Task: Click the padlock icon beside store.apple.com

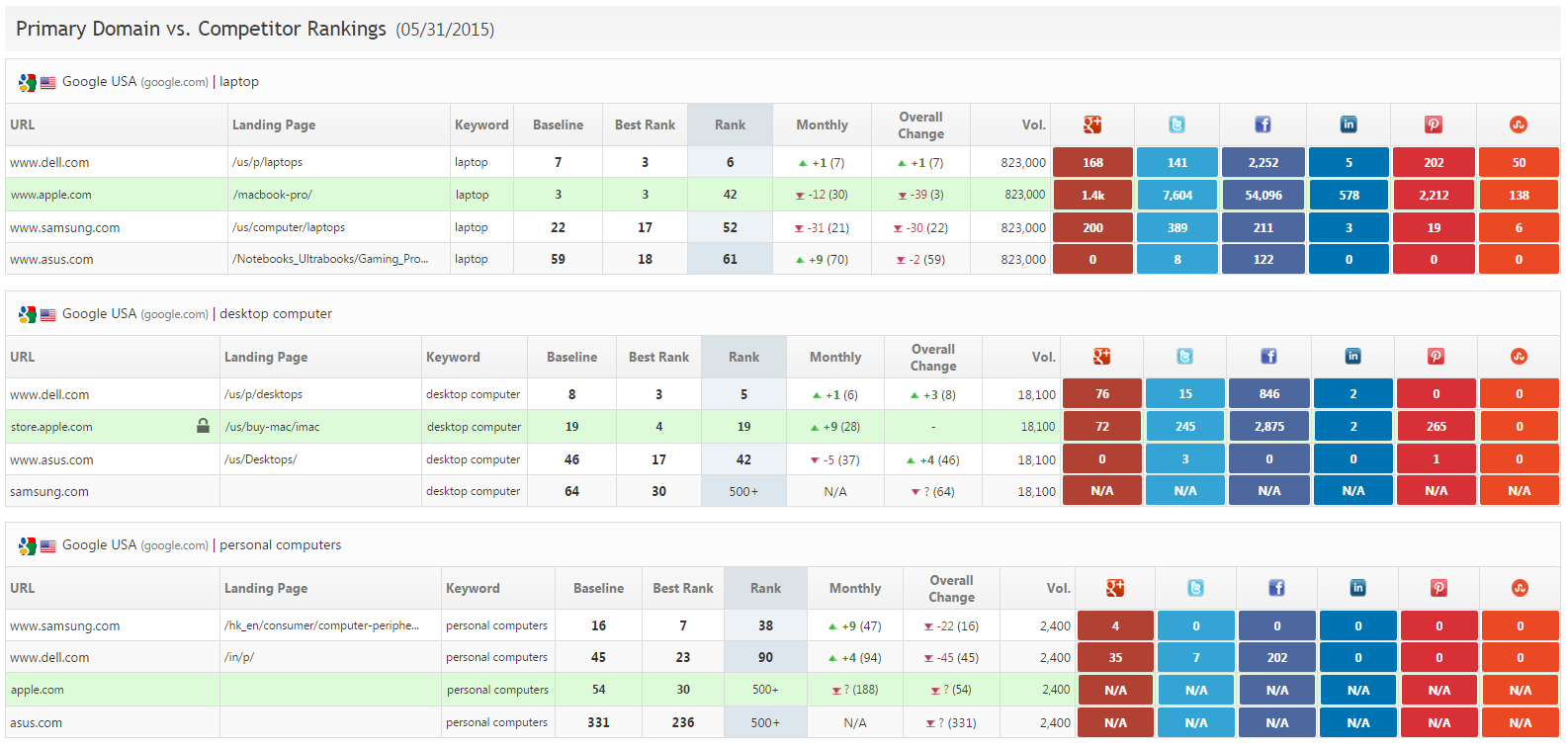Action: [203, 426]
